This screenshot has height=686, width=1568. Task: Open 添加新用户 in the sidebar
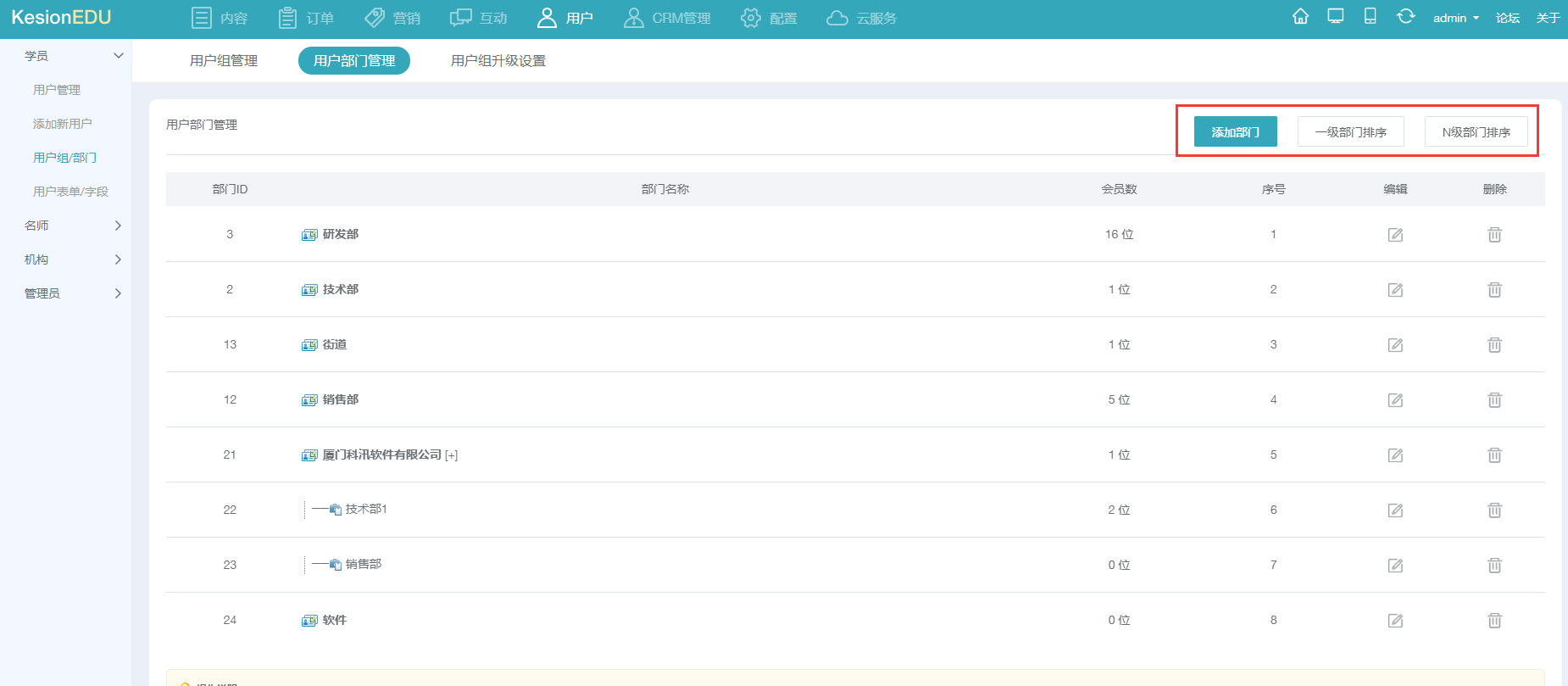(62, 124)
